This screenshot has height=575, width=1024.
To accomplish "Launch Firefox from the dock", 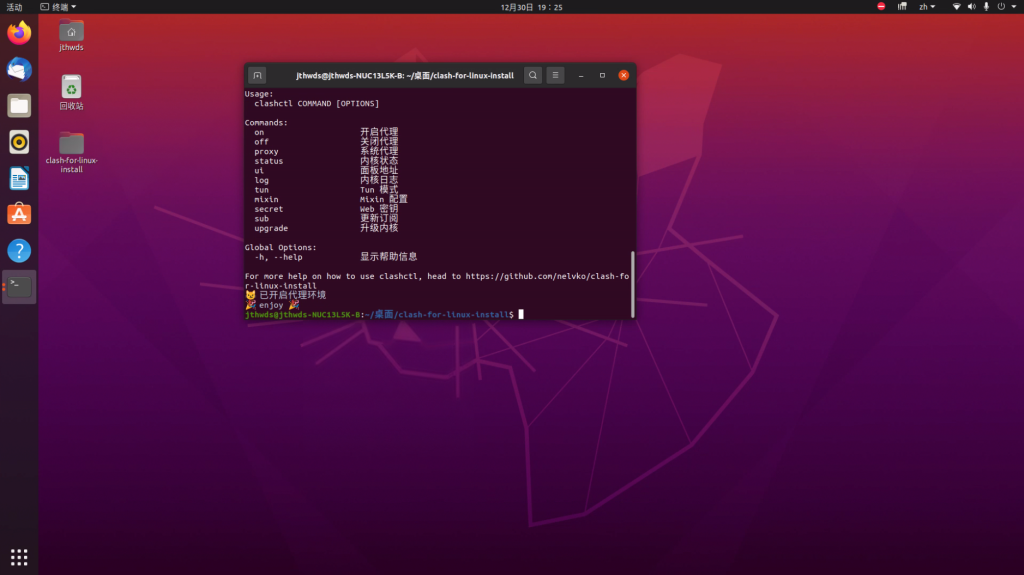I will click(19, 33).
